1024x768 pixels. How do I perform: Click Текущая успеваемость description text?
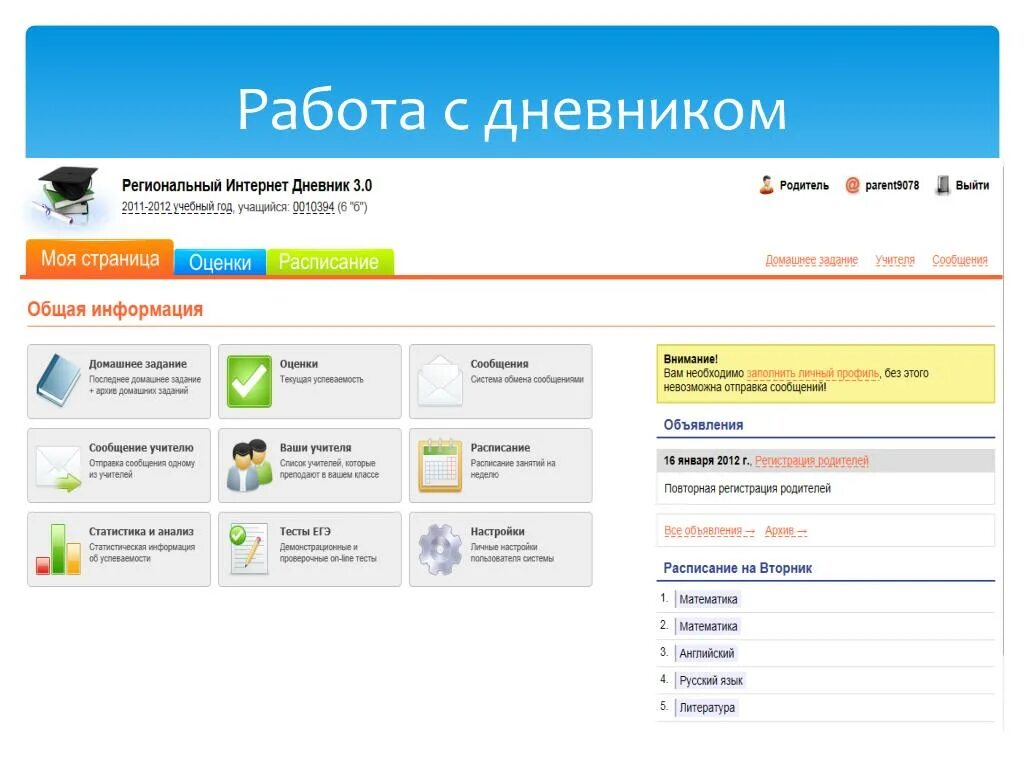321,379
